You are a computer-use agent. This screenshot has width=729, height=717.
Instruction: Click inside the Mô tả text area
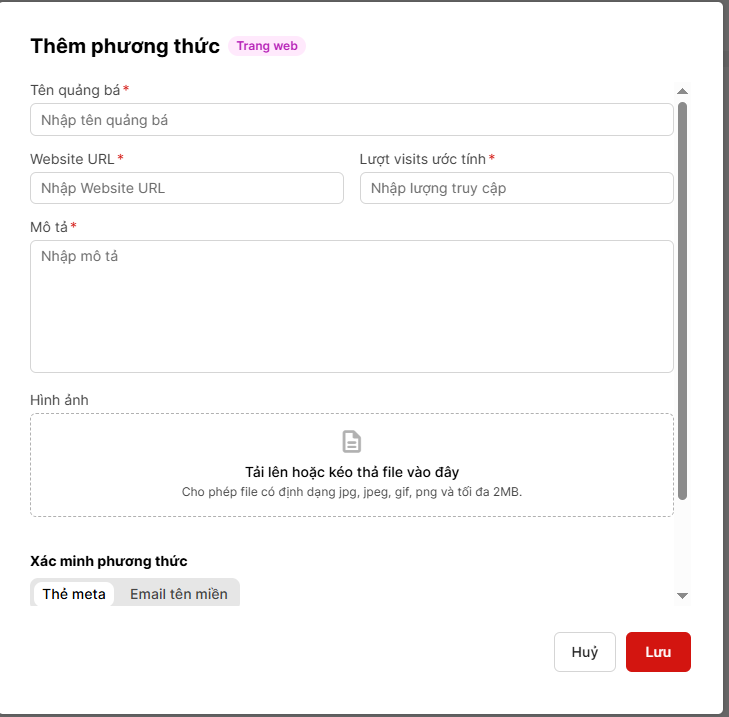pos(351,306)
